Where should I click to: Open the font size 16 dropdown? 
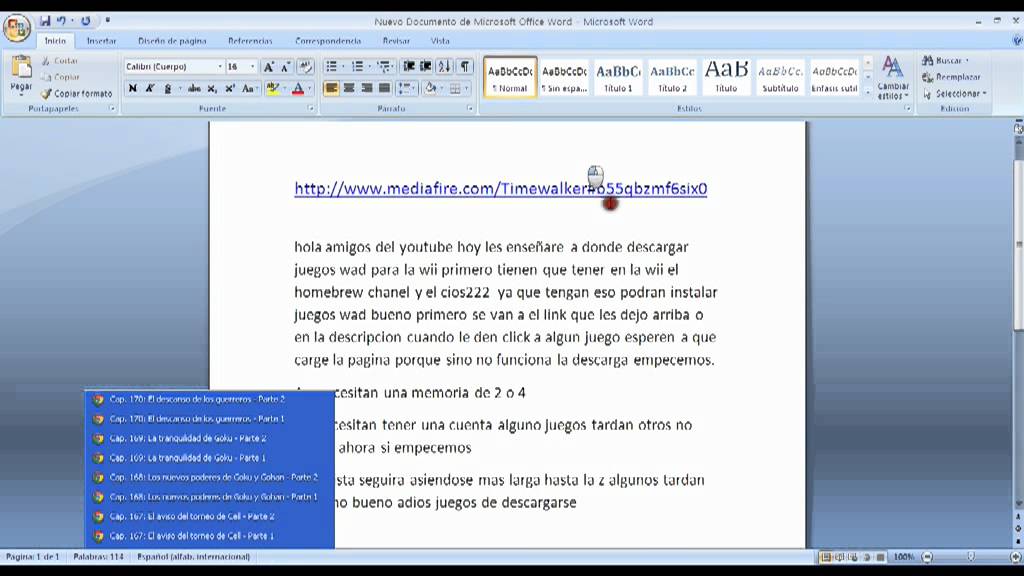(252, 67)
